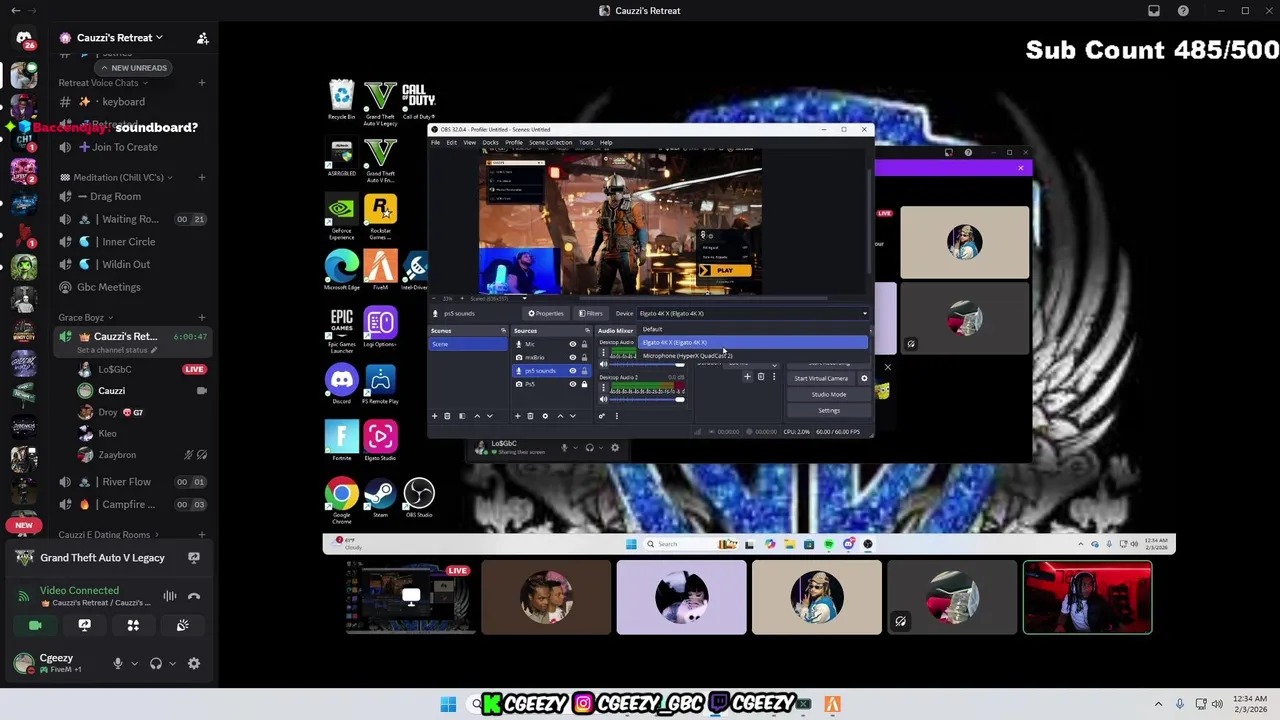Open the headphone output options arrow
This screenshot has height=720, width=1280.
(x=172, y=663)
